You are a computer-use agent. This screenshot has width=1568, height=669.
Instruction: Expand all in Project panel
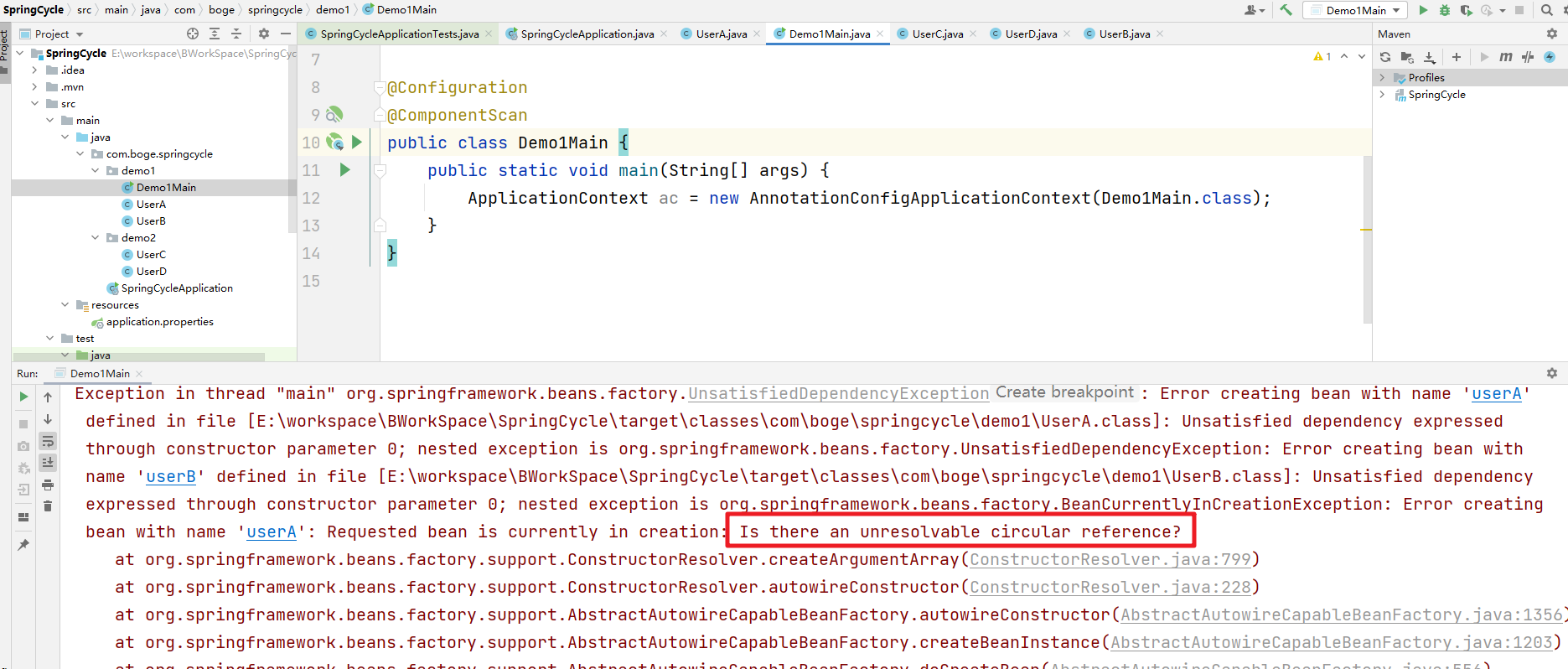point(215,34)
